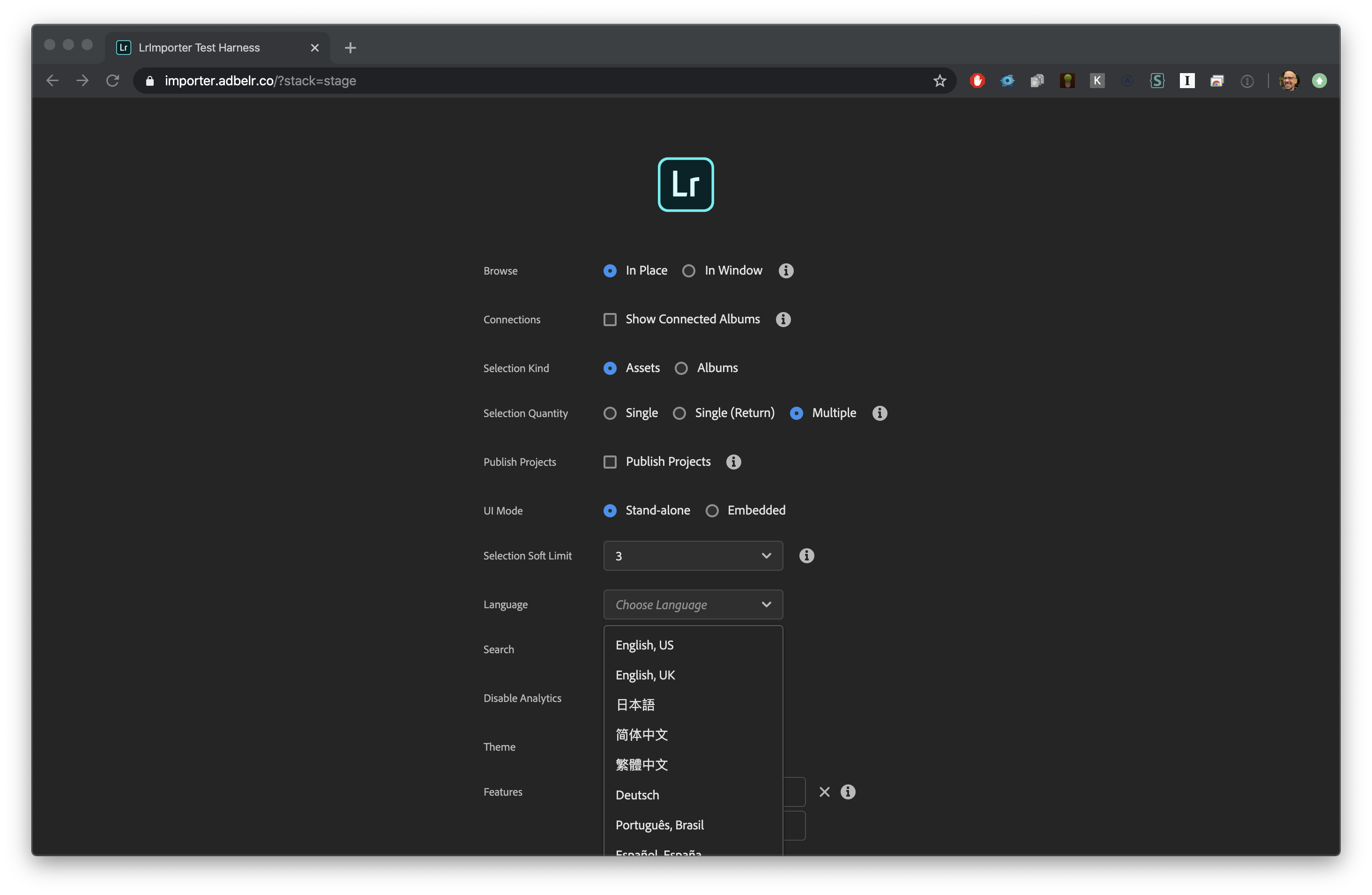Image resolution: width=1372 pixels, height=895 pixels.
Task: Enable the Publish Projects checkbox
Action: (x=610, y=462)
